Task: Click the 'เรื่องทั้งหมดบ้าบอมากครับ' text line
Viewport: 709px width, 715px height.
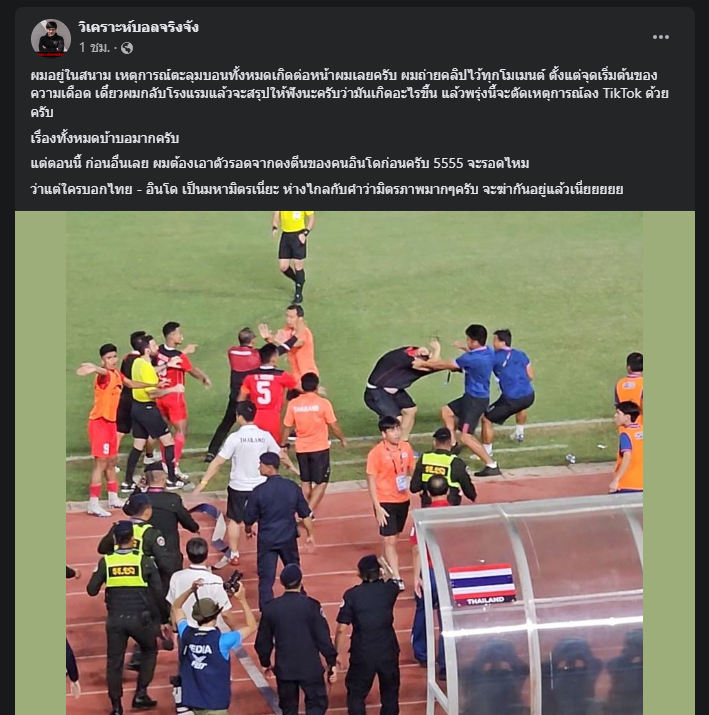Action: [x=104, y=138]
